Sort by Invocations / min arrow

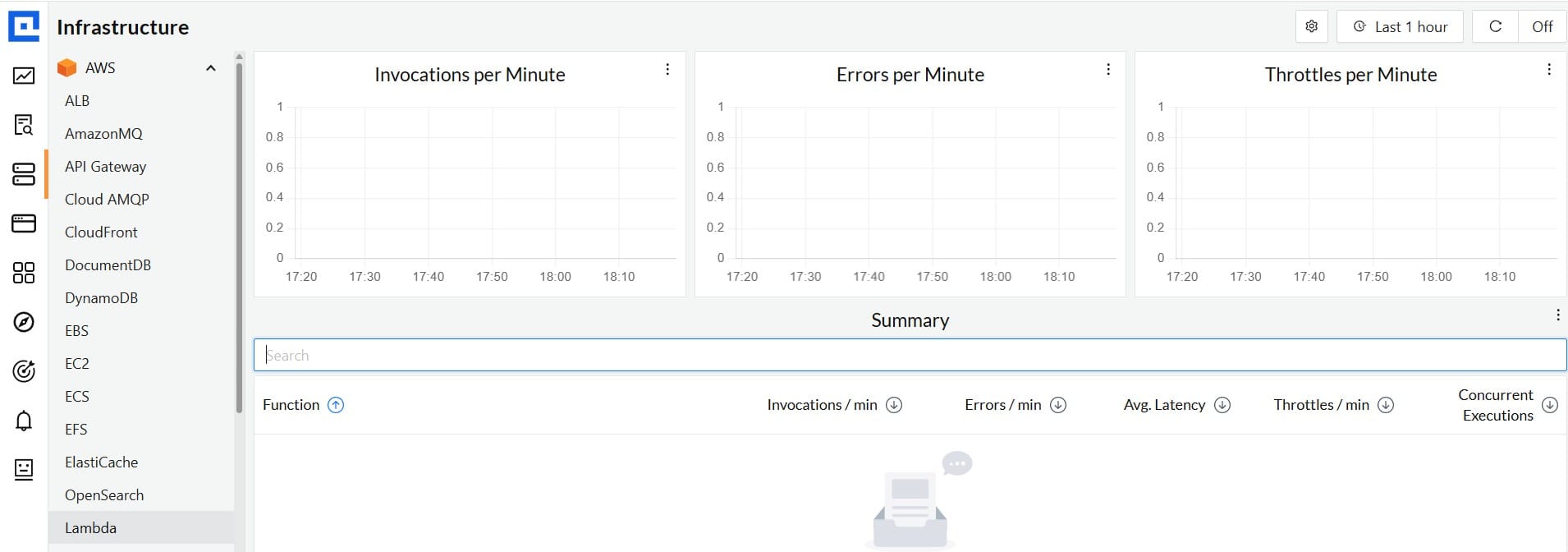tap(894, 405)
